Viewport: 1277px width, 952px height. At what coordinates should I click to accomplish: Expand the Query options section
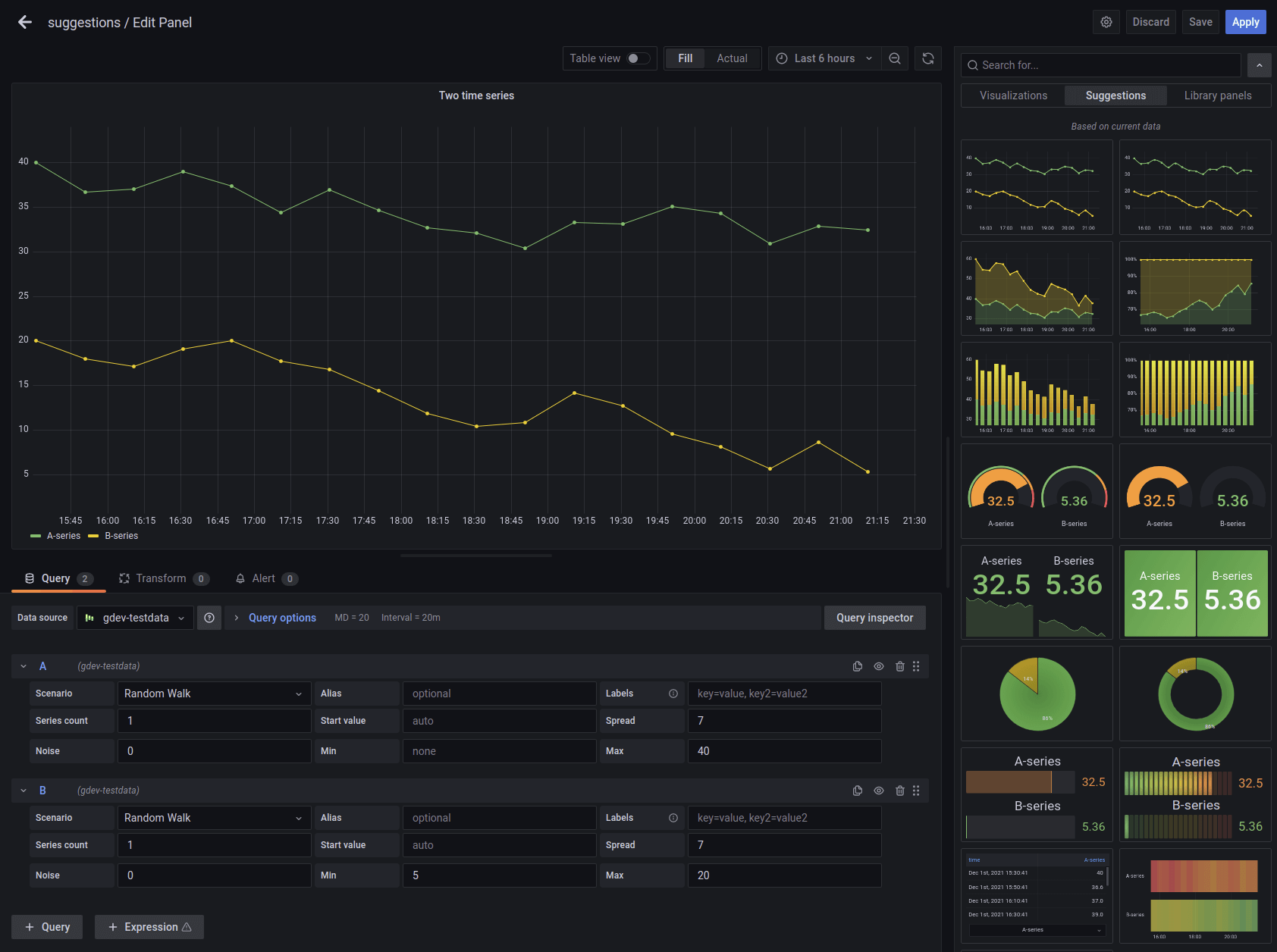[281, 618]
